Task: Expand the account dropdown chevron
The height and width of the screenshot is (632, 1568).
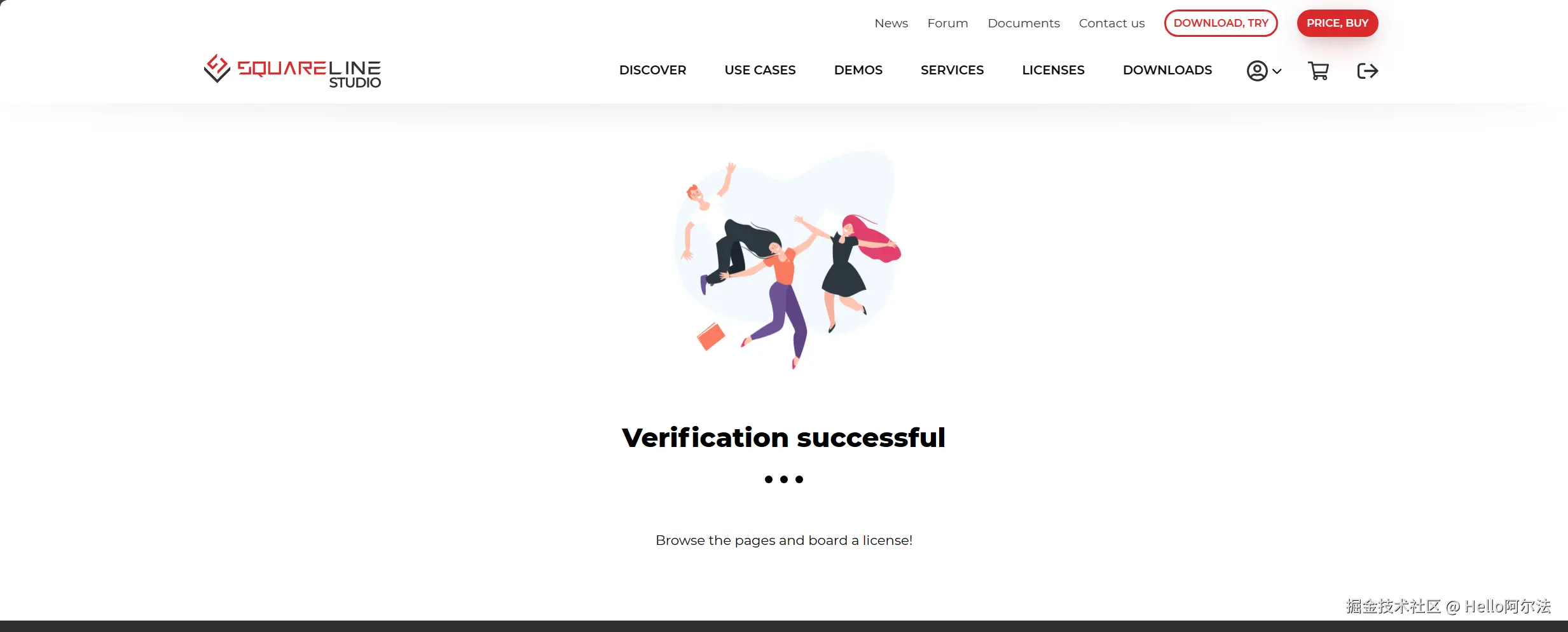Action: click(x=1277, y=71)
